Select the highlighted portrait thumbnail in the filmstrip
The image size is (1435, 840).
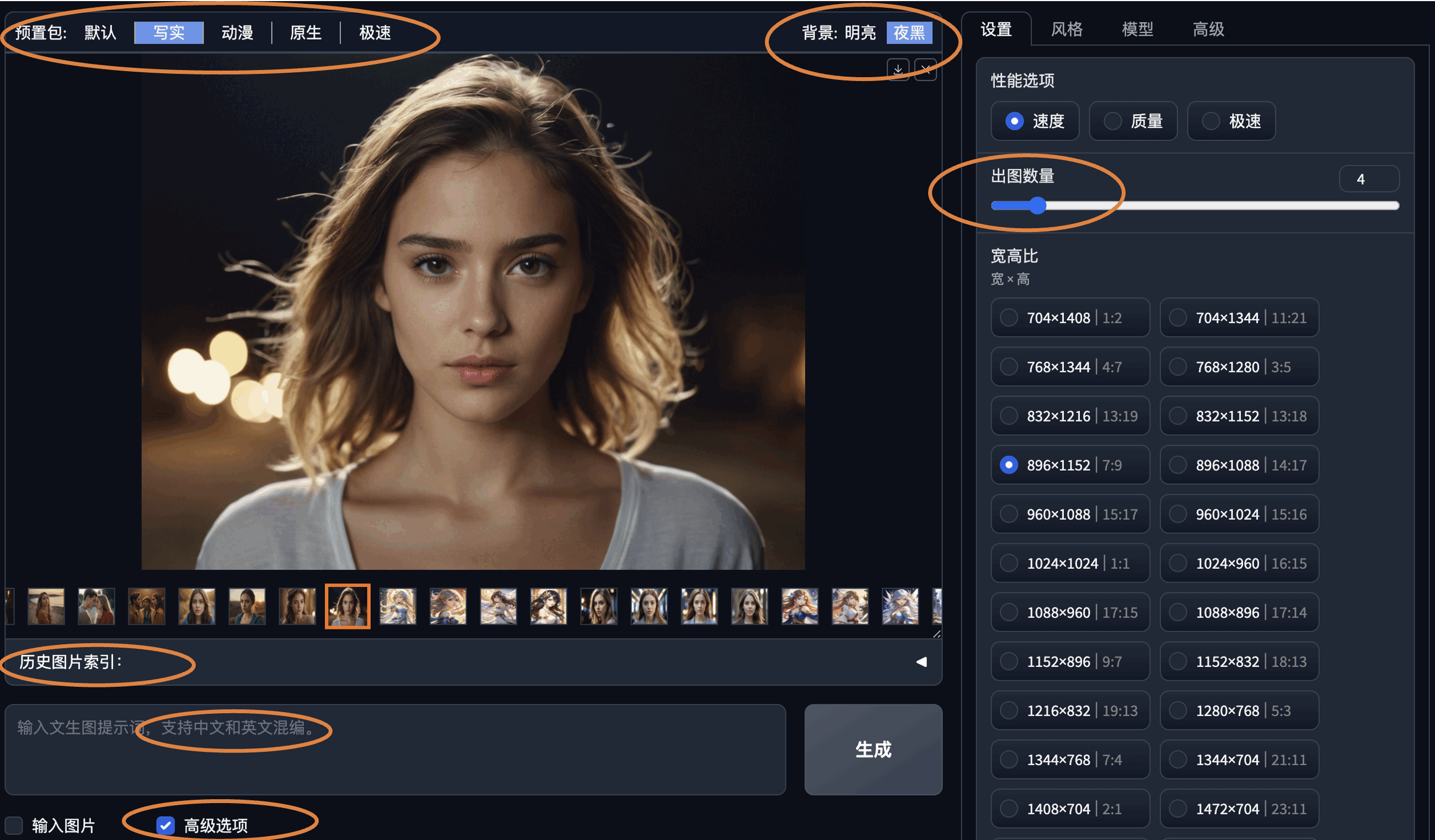pos(348,607)
